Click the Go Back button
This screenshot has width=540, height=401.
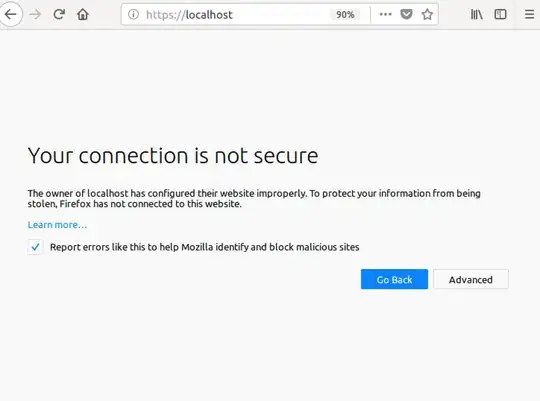click(394, 279)
